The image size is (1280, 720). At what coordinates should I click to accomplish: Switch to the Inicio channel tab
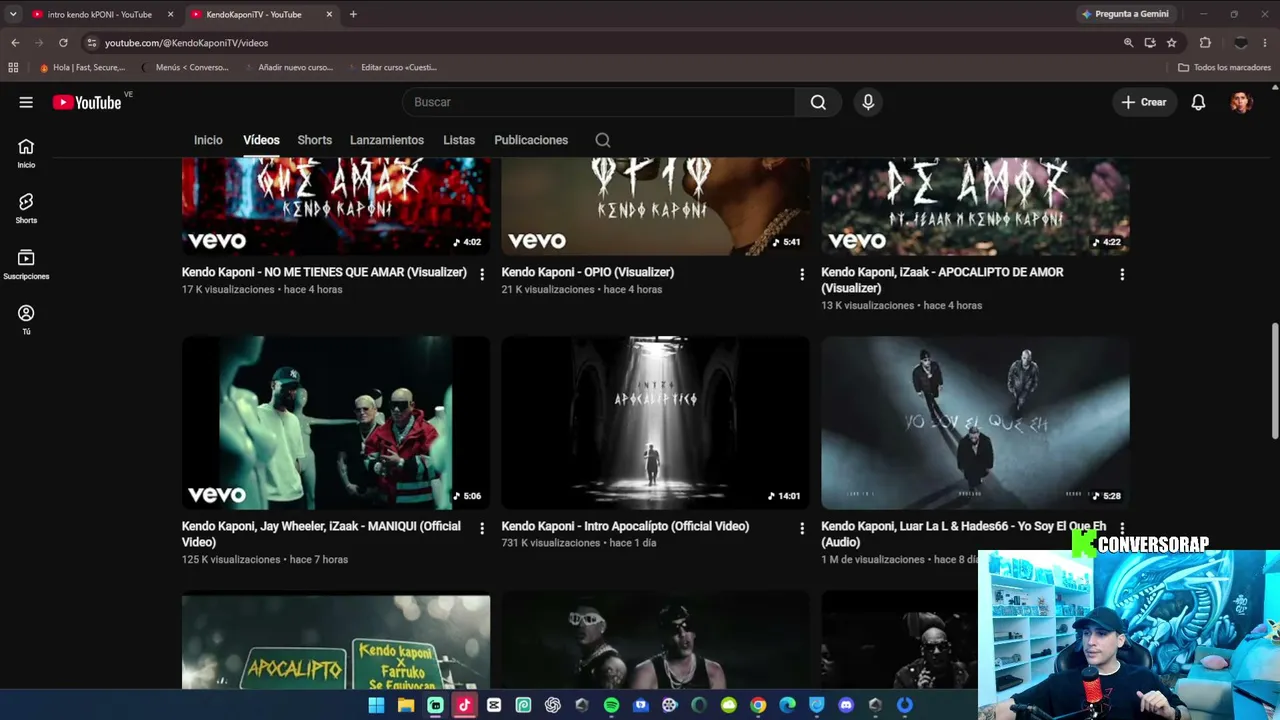coord(208,140)
